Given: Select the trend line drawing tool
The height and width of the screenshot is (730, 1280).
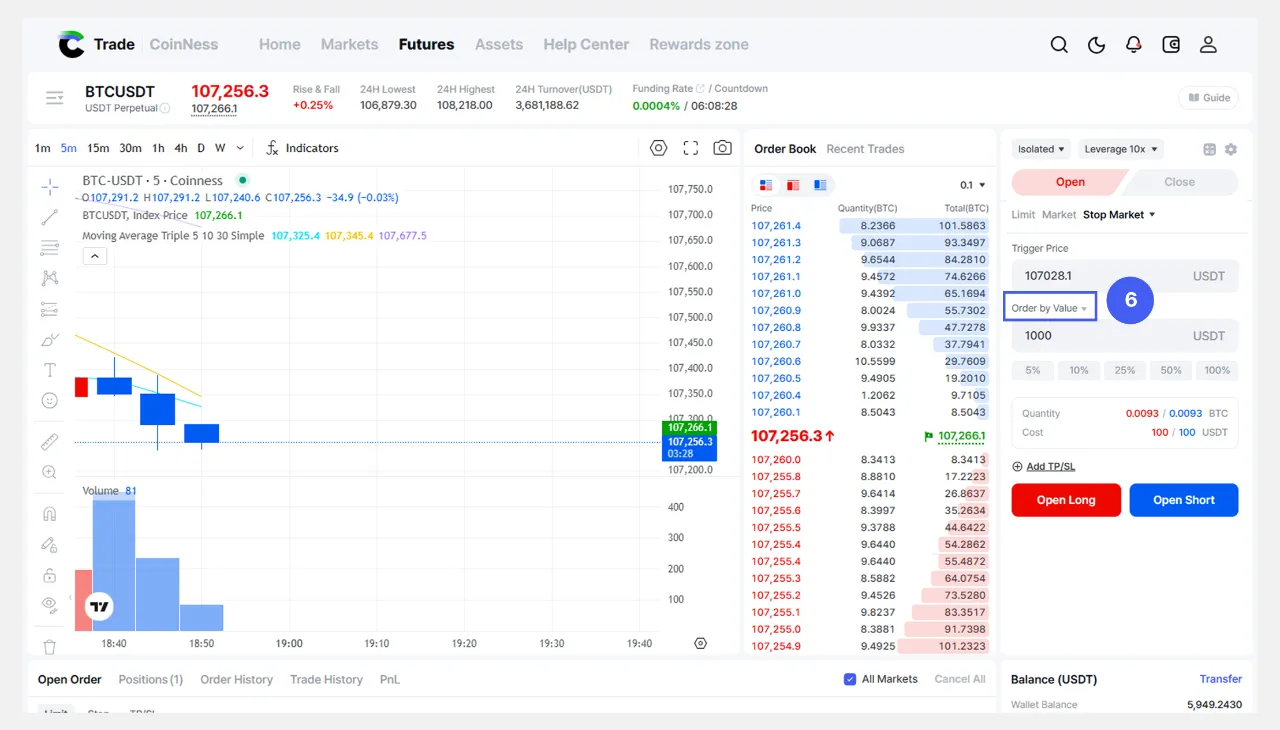Looking at the screenshot, I should coord(50,217).
